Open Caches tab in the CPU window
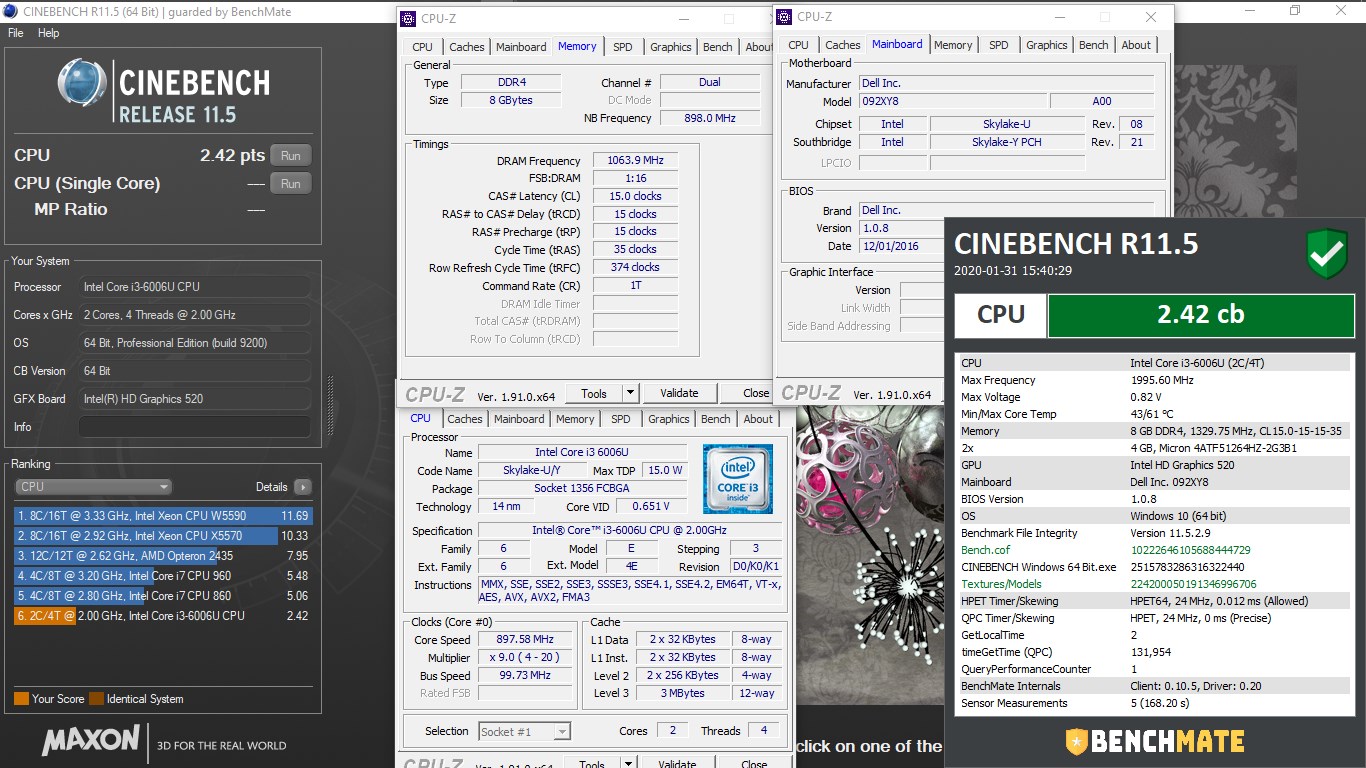 (x=465, y=419)
